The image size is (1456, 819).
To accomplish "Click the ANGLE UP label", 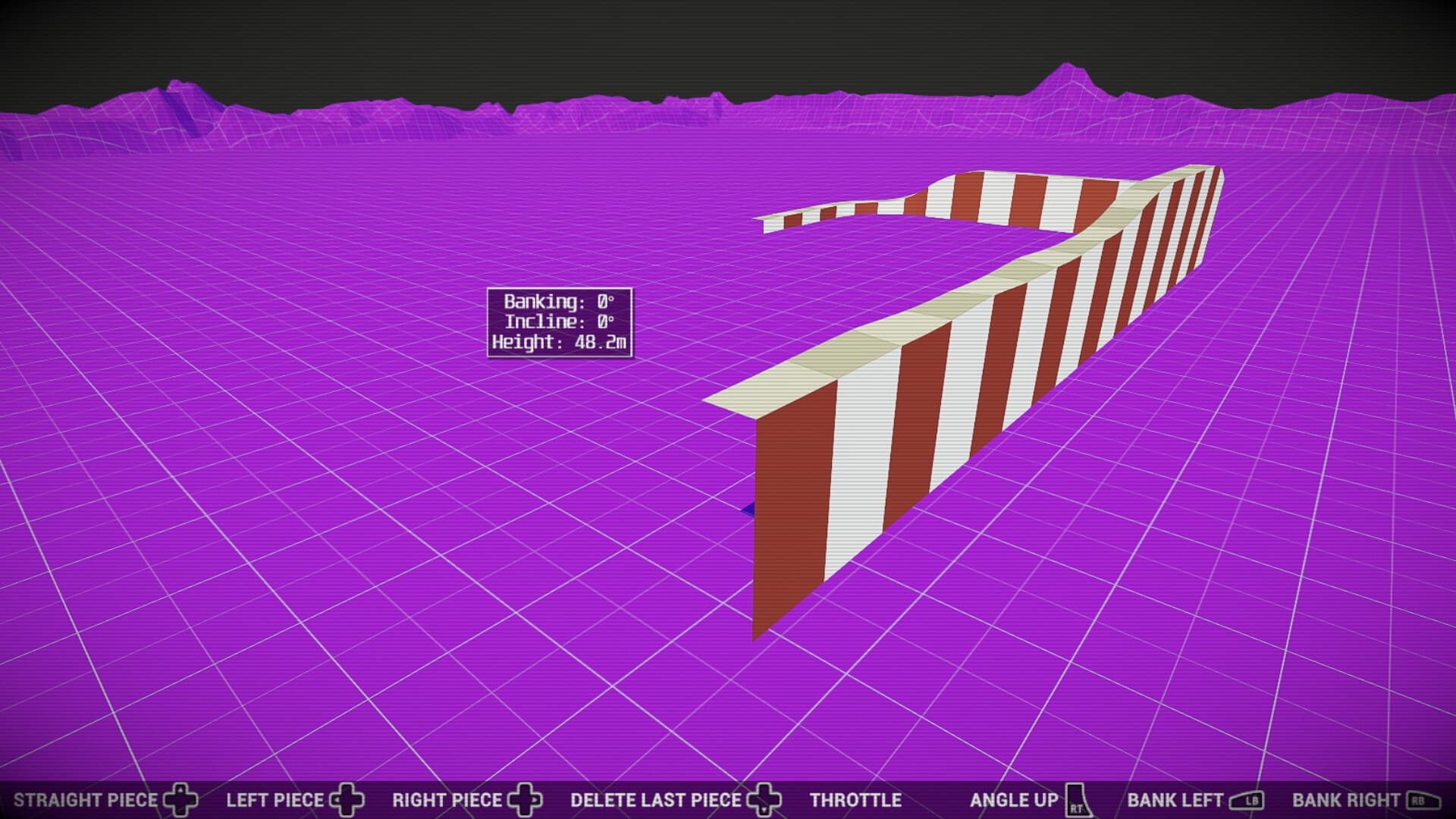I will (1013, 800).
